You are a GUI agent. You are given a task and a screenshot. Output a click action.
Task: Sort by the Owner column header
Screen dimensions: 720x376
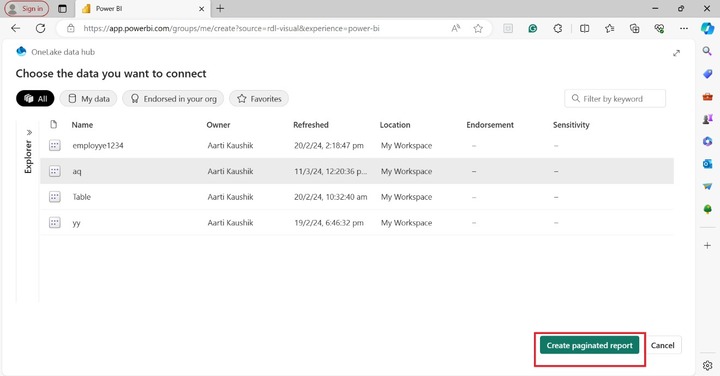[x=218, y=125]
